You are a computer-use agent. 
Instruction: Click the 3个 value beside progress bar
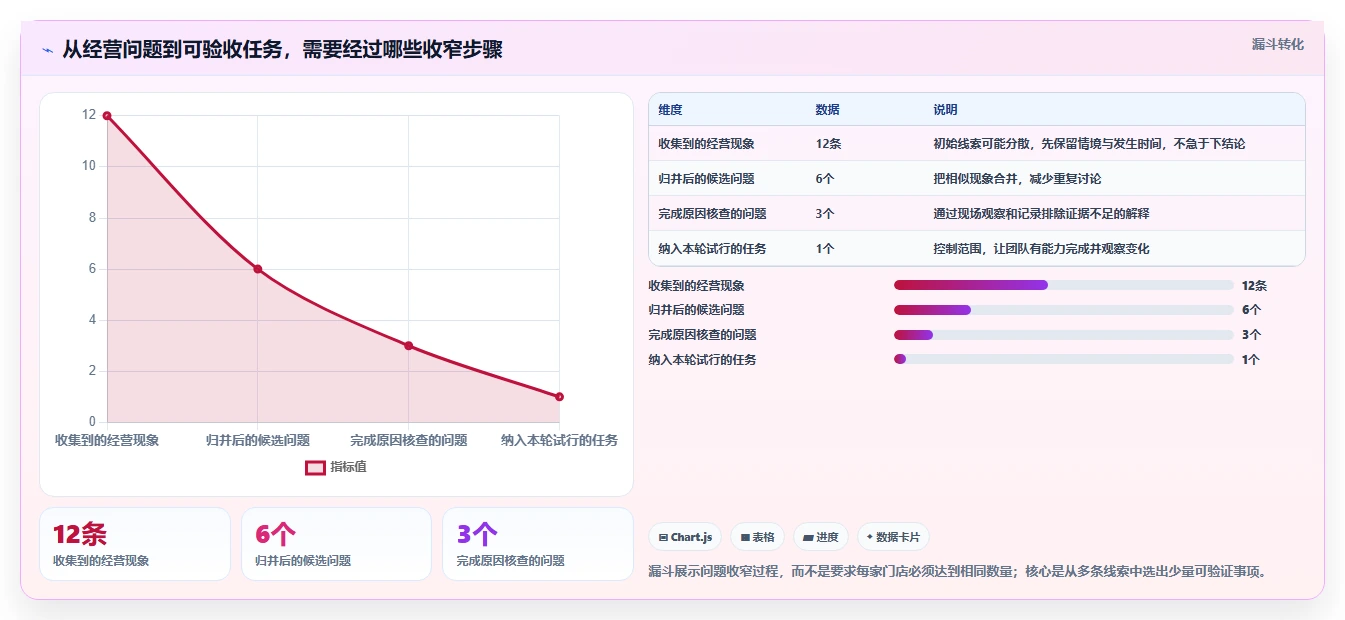[1251, 335]
